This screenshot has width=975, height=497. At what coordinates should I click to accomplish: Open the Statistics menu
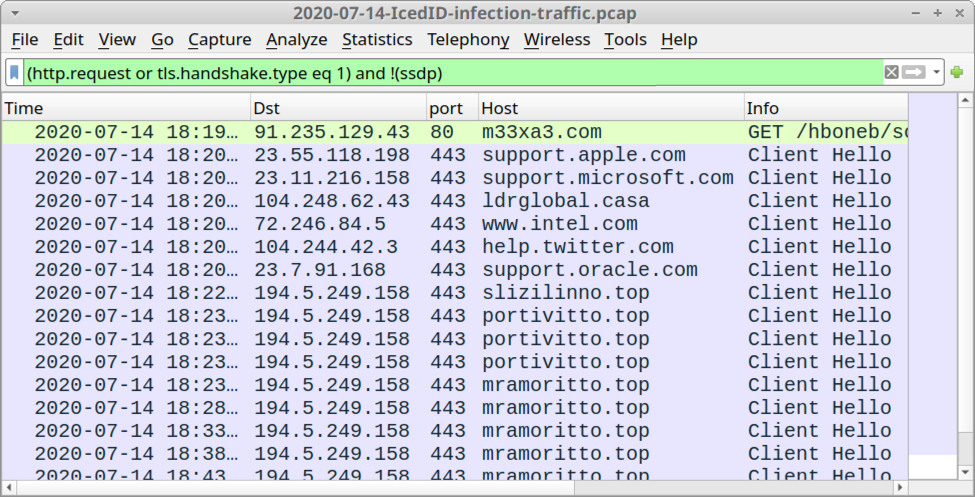pos(377,40)
